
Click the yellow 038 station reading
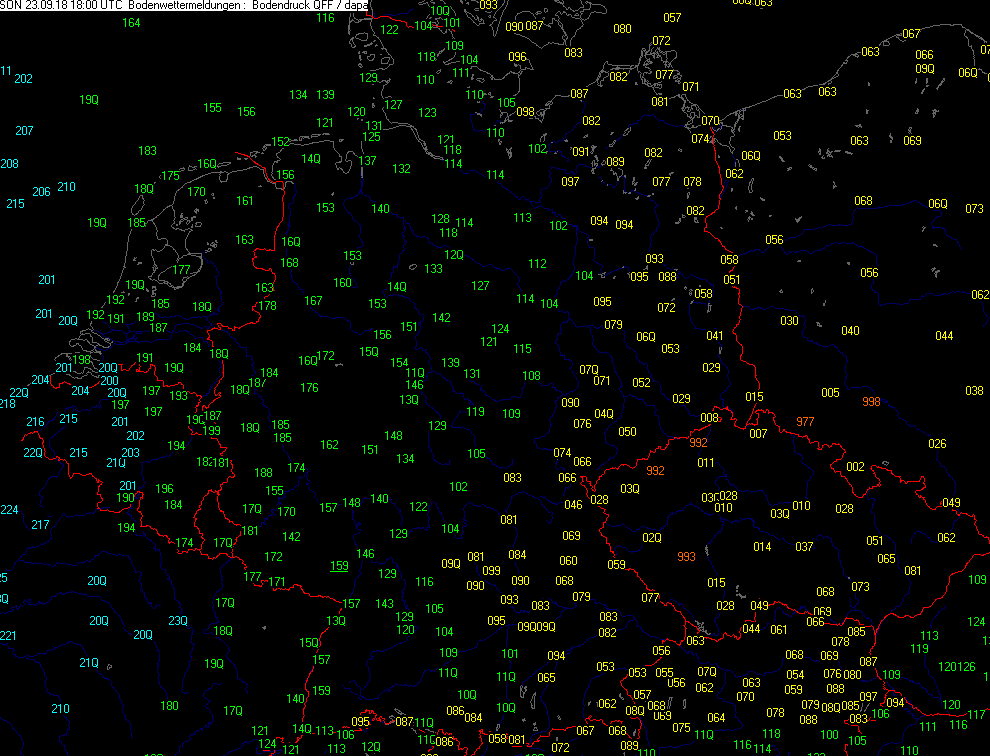point(974,391)
